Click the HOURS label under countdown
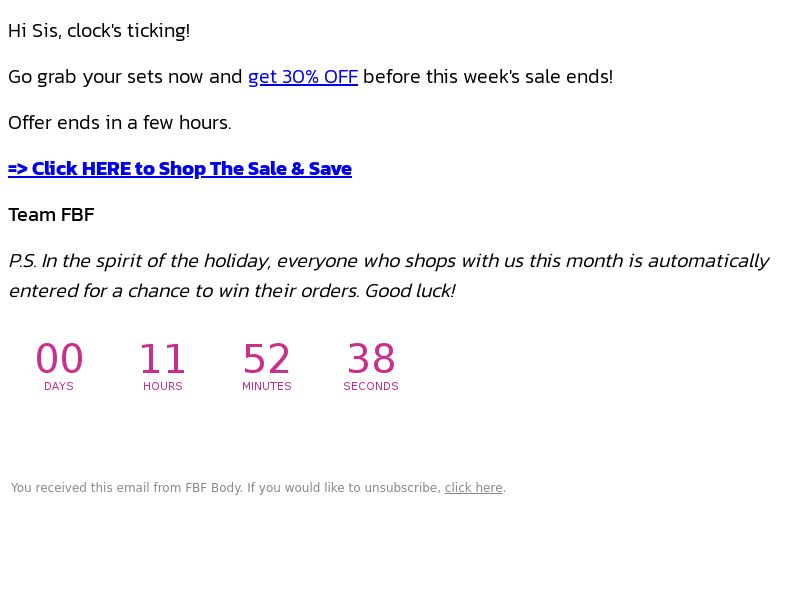The height and width of the screenshot is (600, 800). (x=163, y=386)
